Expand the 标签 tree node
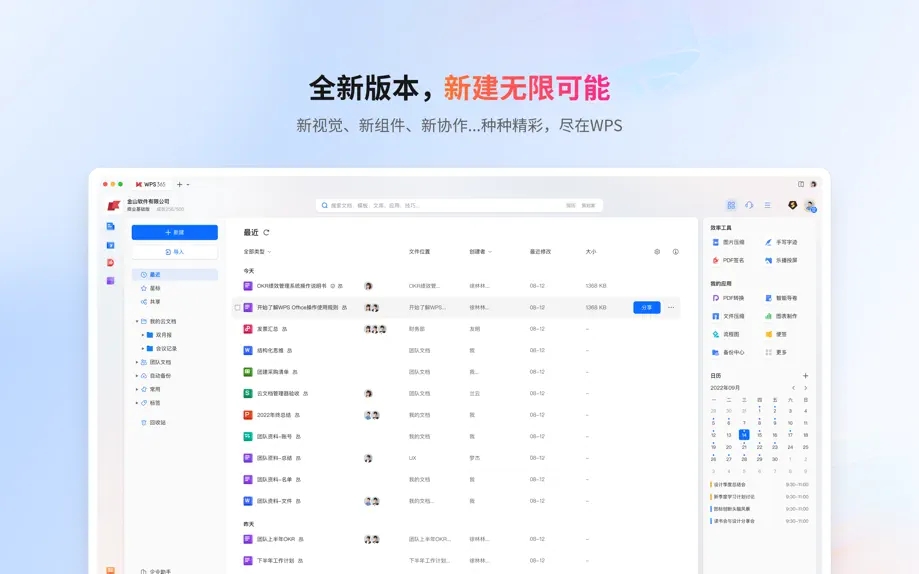 pos(137,403)
